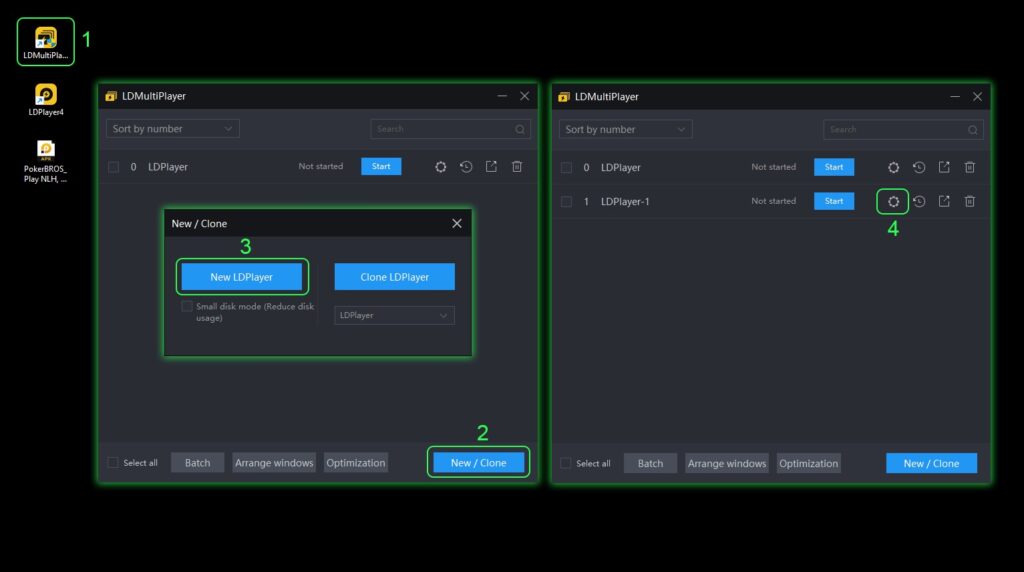The image size is (1024, 572).
Task: Click Arrange windows in left window
Action: 274,462
